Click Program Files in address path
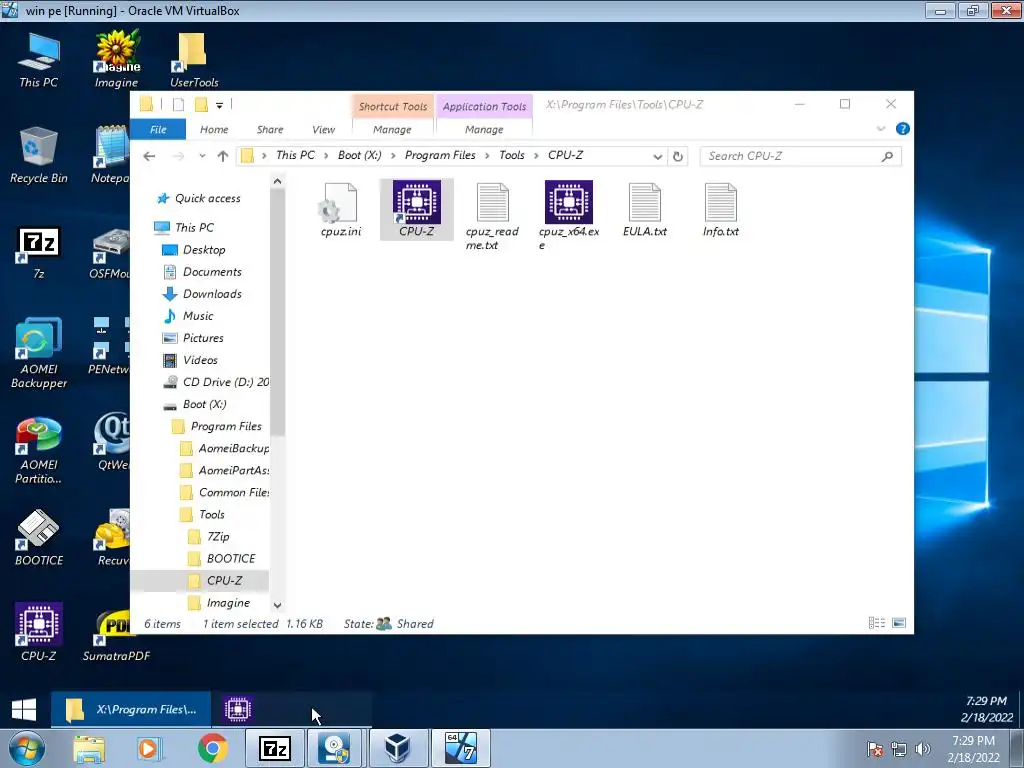 [x=440, y=155]
